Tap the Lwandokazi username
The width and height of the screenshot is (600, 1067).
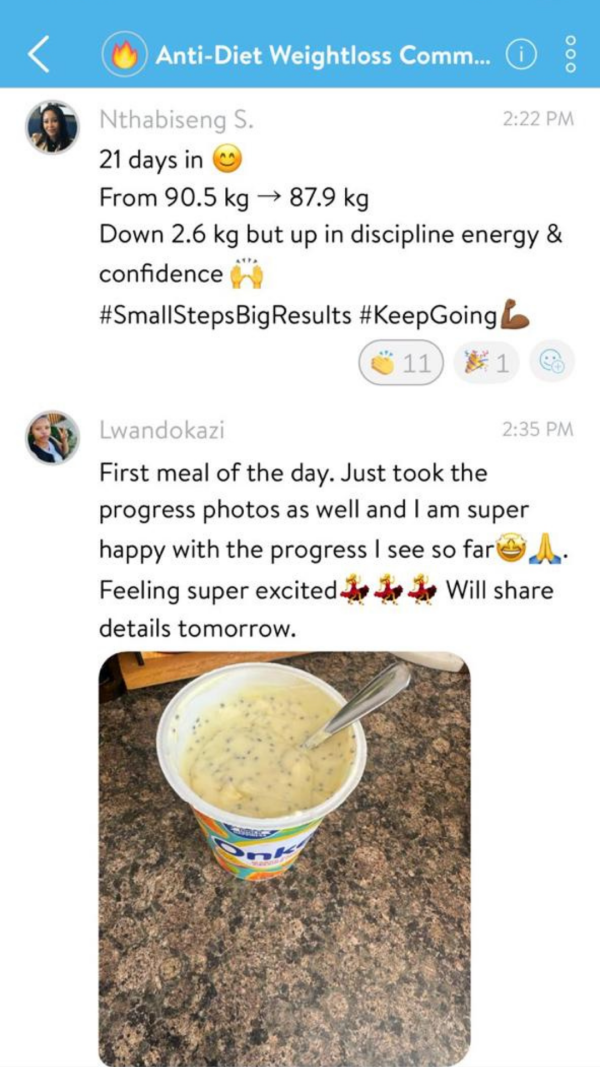click(x=162, y=430)
